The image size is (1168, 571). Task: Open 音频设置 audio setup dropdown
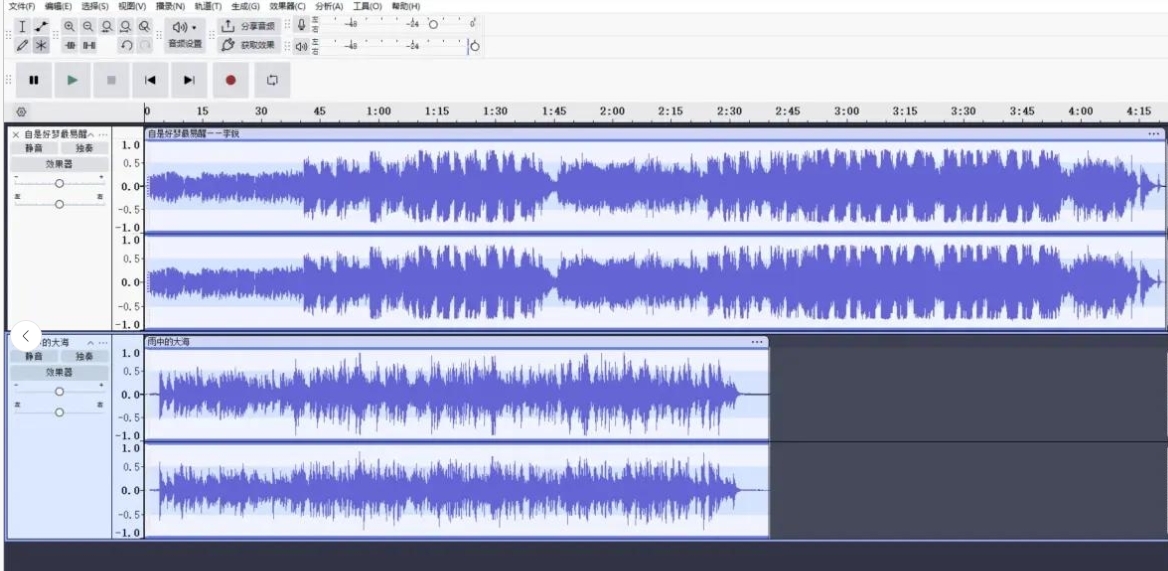tap(185, 36)
